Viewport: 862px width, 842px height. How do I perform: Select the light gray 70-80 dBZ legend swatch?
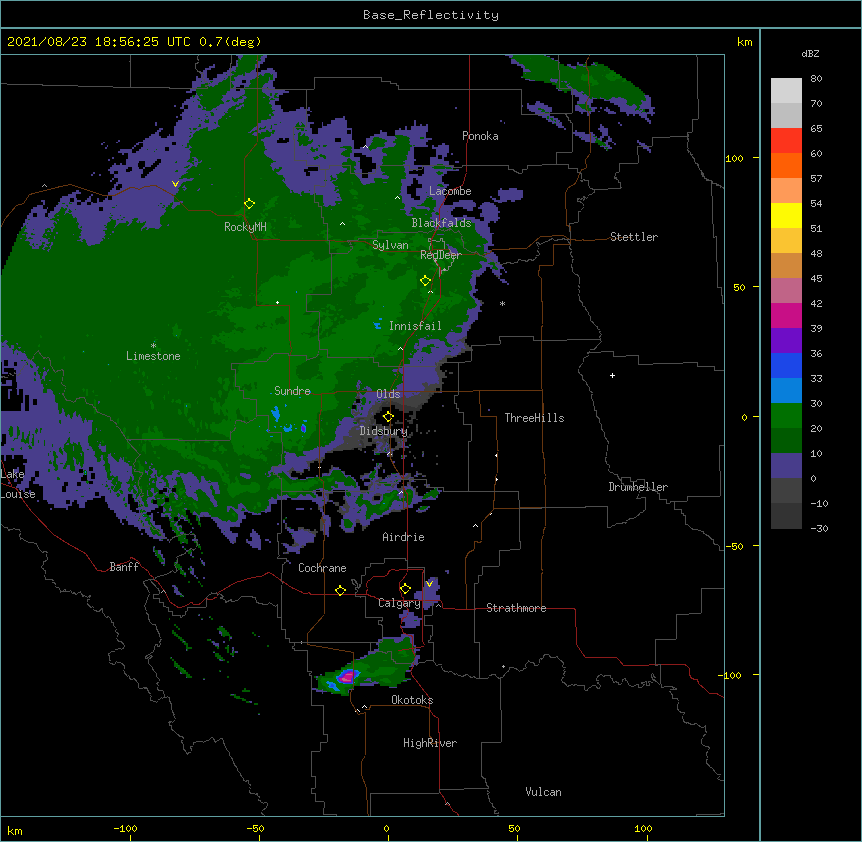(x=786, y=91)
